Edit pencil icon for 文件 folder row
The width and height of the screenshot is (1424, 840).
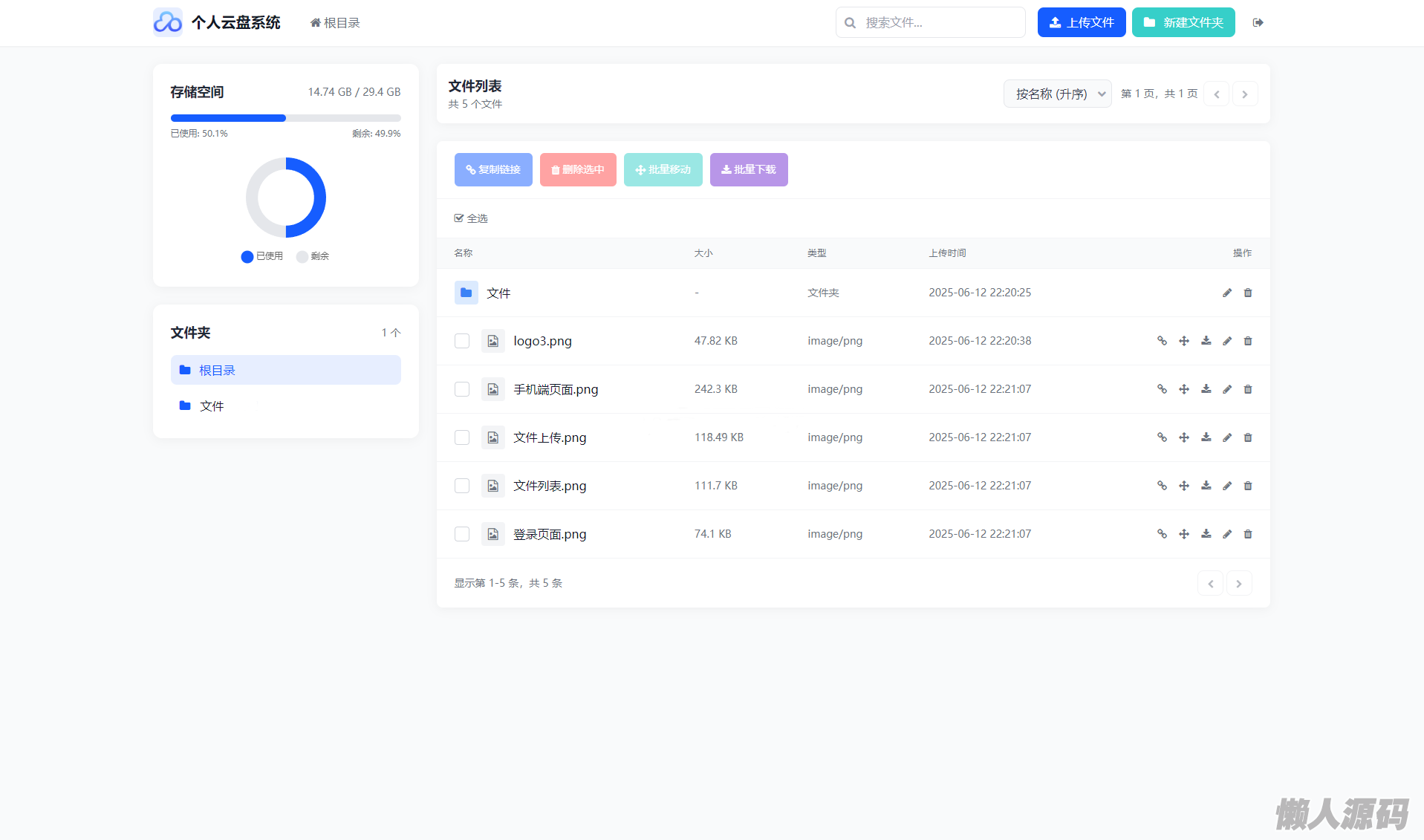coord(1227,293)
